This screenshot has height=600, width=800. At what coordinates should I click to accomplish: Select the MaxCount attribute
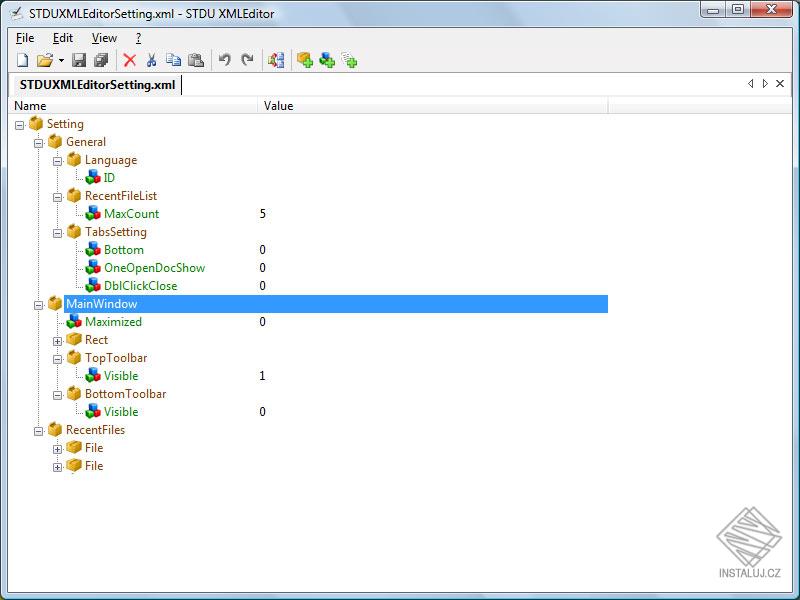pyautogui.click(x=131, y=214)
